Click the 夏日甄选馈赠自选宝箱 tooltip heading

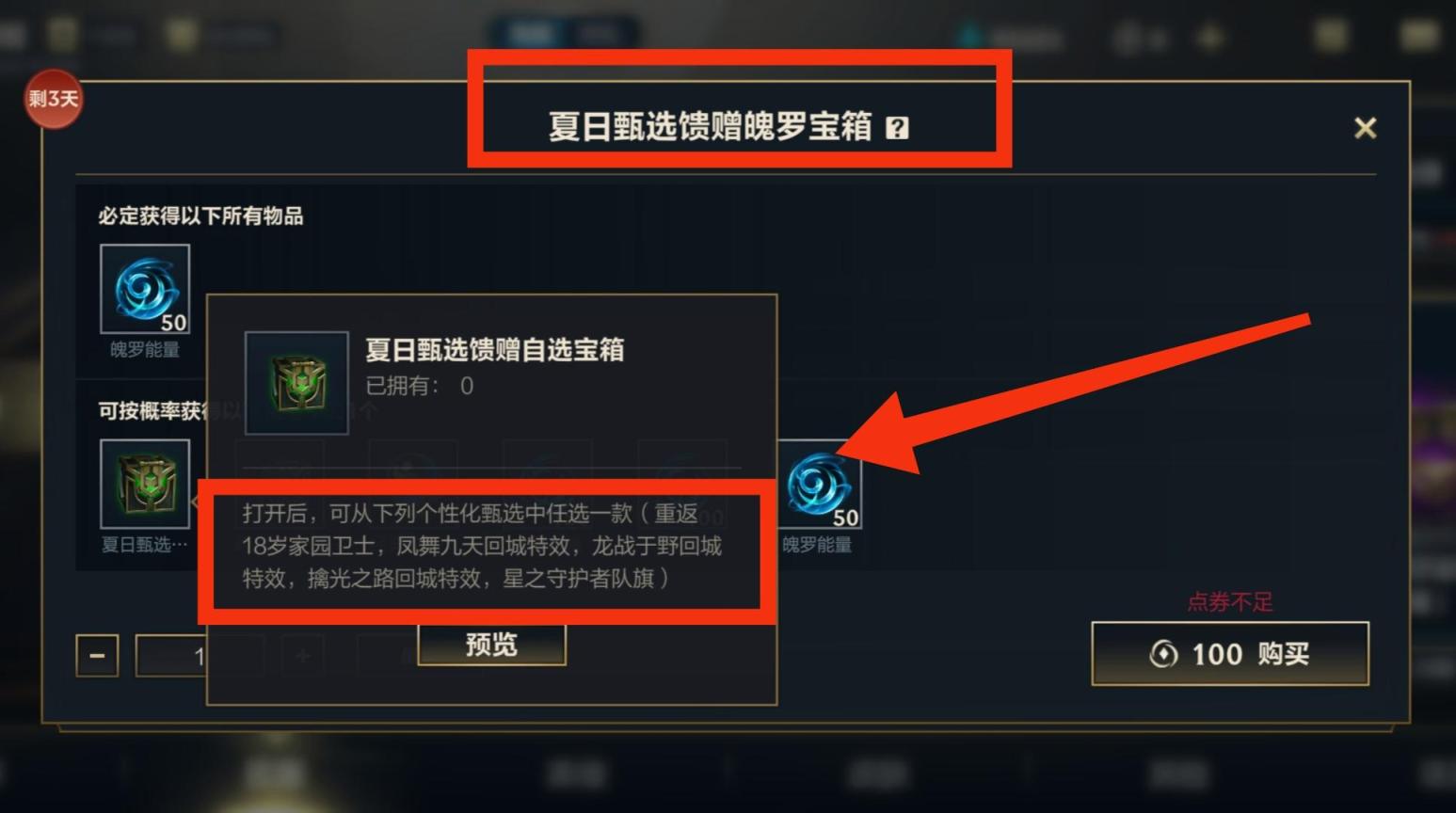[x=494, y=350]
